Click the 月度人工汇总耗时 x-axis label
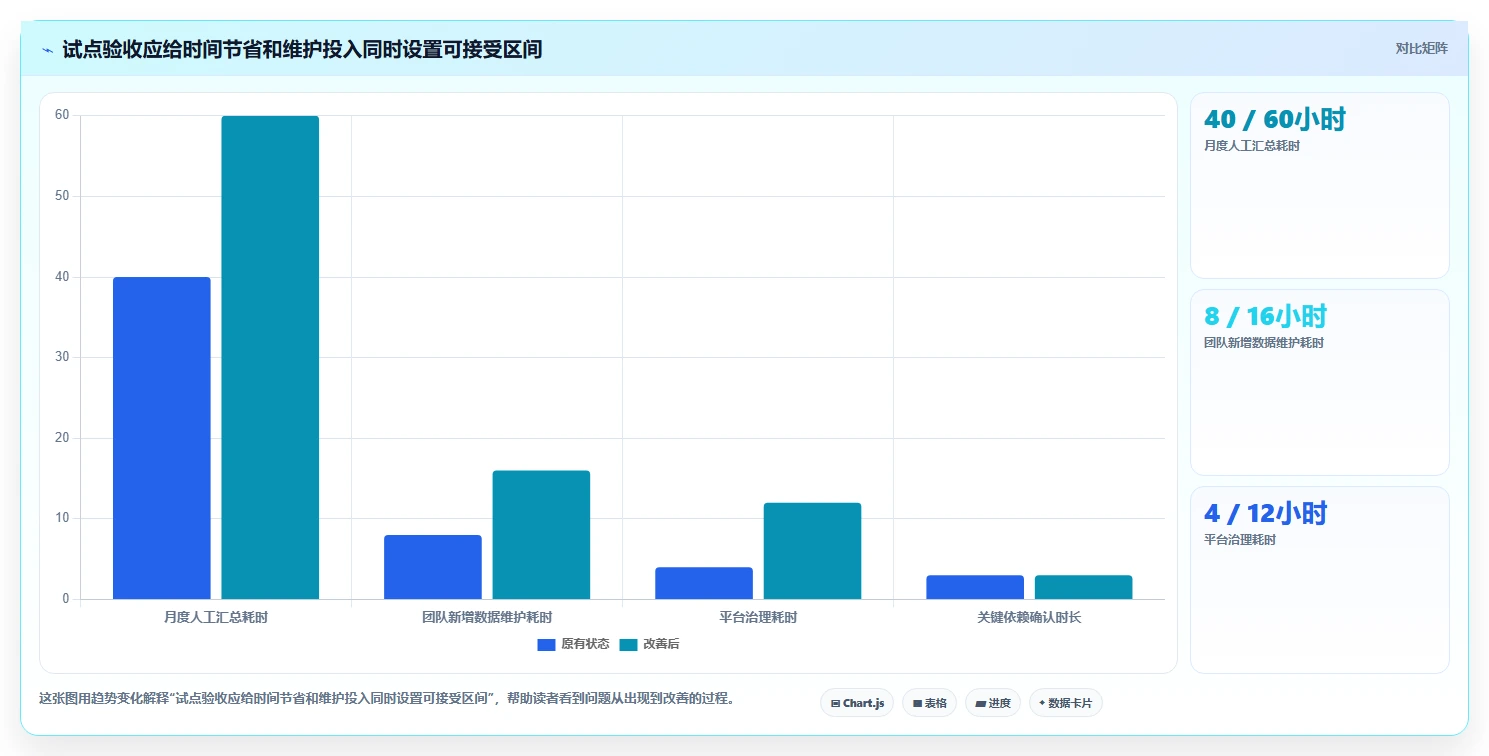Screen dimensions: 1489x756 [x=216, y=617]
